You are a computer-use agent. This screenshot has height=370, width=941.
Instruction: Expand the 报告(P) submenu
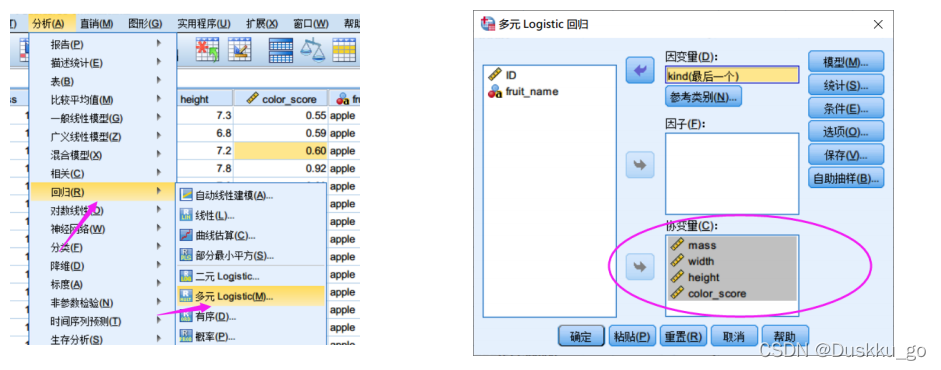pyautogui.click(x=104, y=44)
